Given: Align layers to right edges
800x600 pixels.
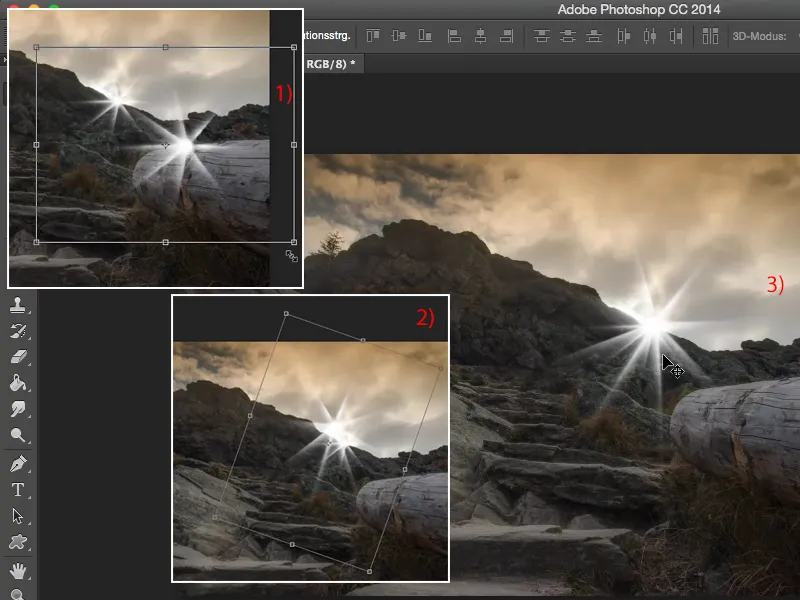Looking at the screenshot, I should click(x=506, y=36).
